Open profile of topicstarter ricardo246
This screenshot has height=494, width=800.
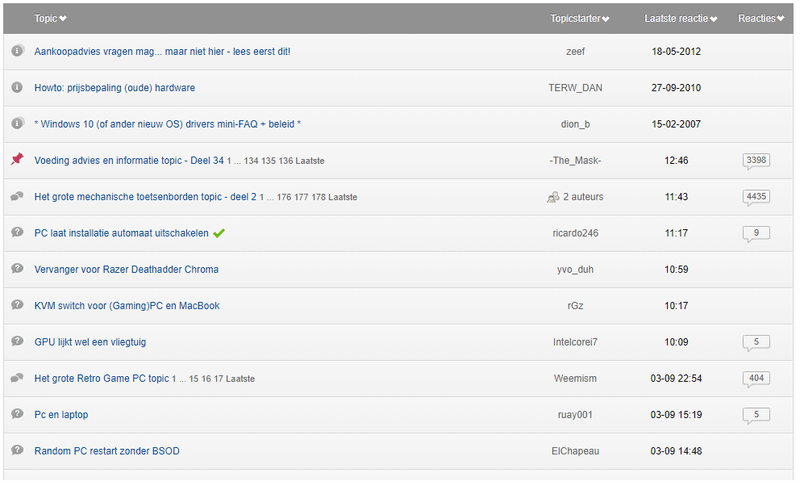coord(575,233)
